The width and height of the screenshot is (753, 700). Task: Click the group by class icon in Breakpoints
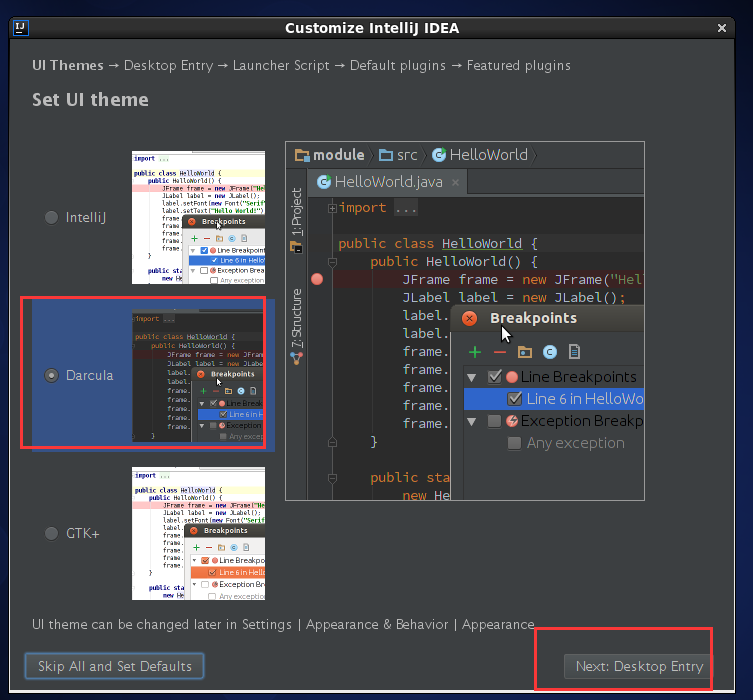(x=549, y=352)
